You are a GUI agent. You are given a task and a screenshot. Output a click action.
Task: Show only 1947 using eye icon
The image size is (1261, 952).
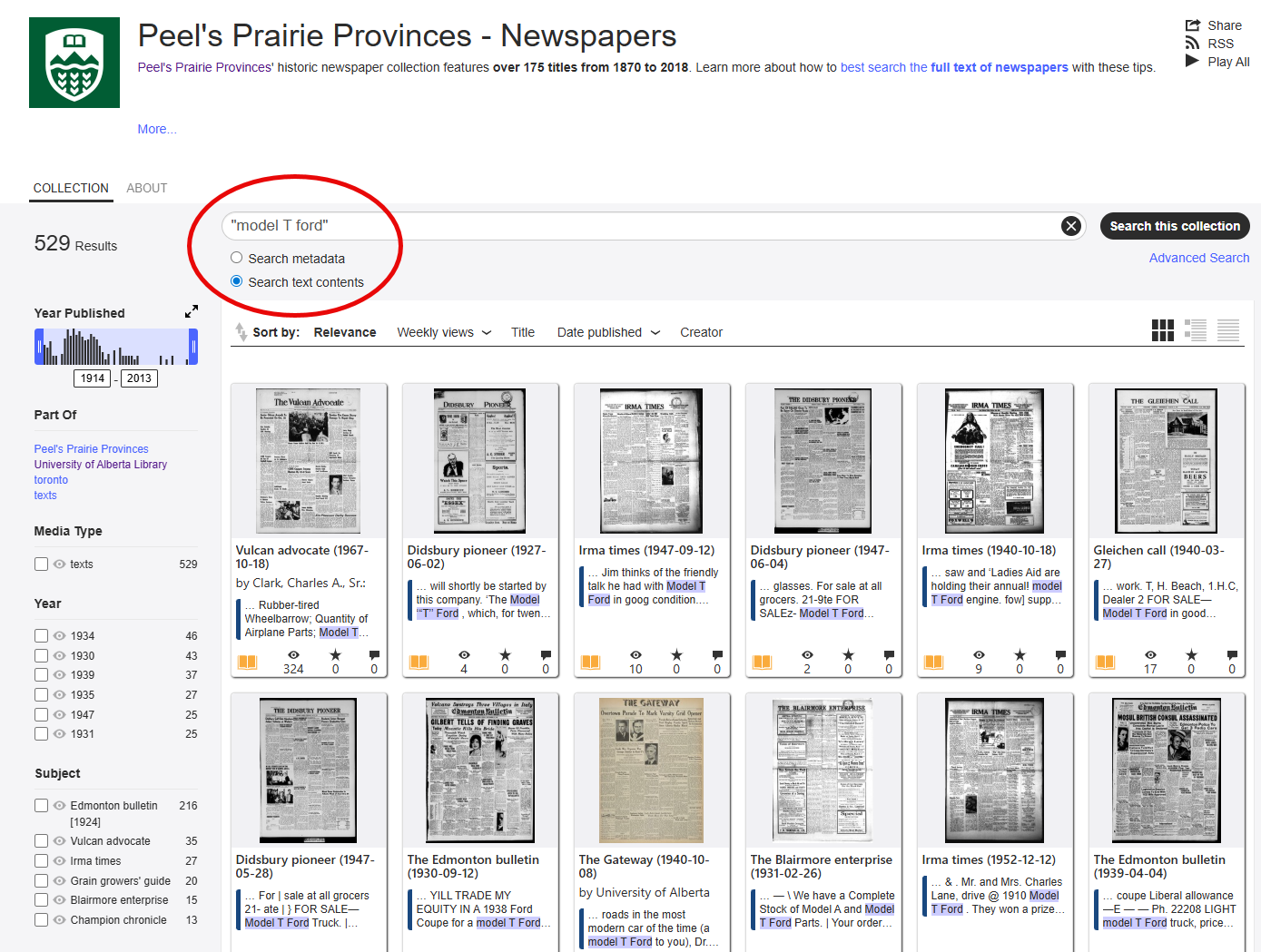59,714
